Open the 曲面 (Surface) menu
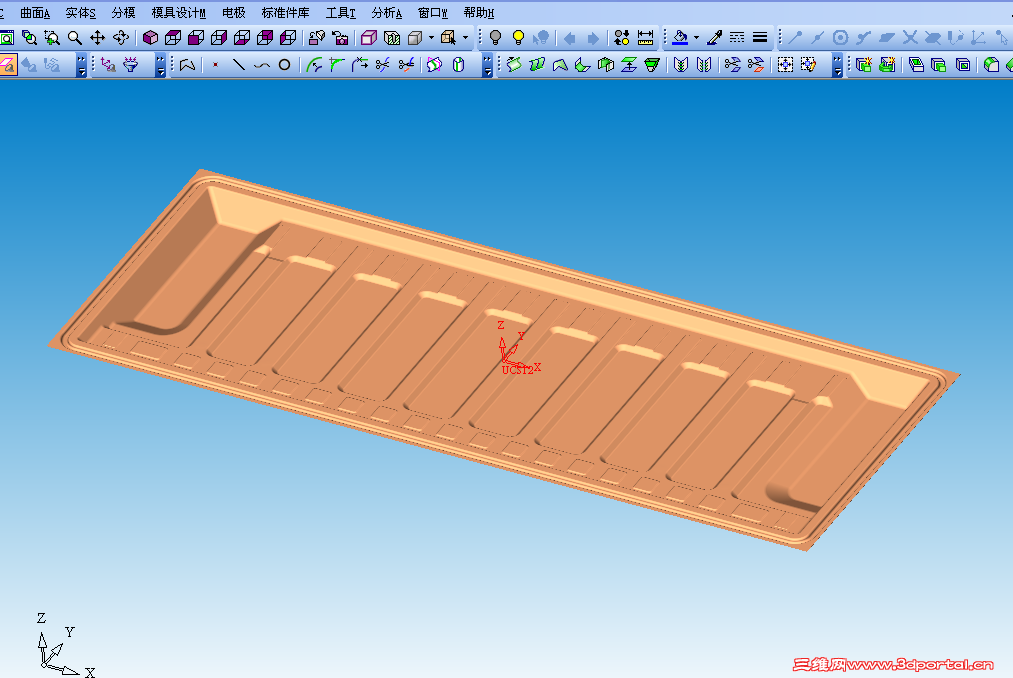The height and width of the screenshot is (678, 1013). pos(35,13)
